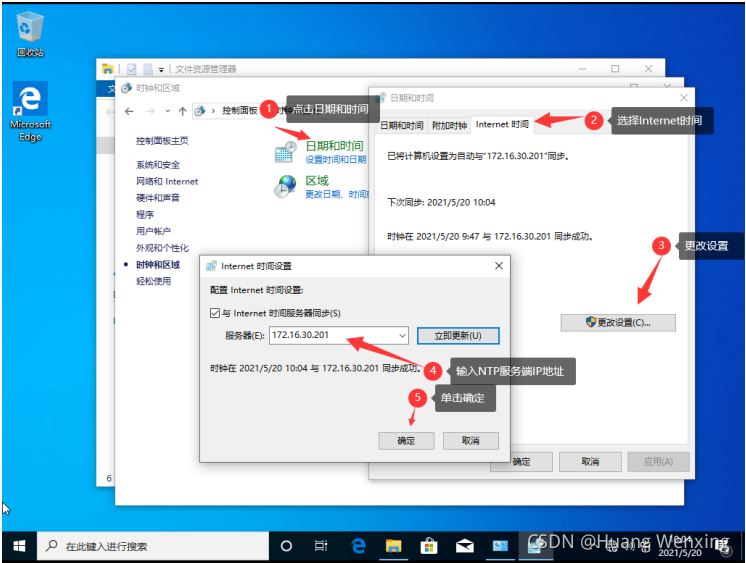
Task: Click the Windows Start button
Action: [x=19, y=546]
